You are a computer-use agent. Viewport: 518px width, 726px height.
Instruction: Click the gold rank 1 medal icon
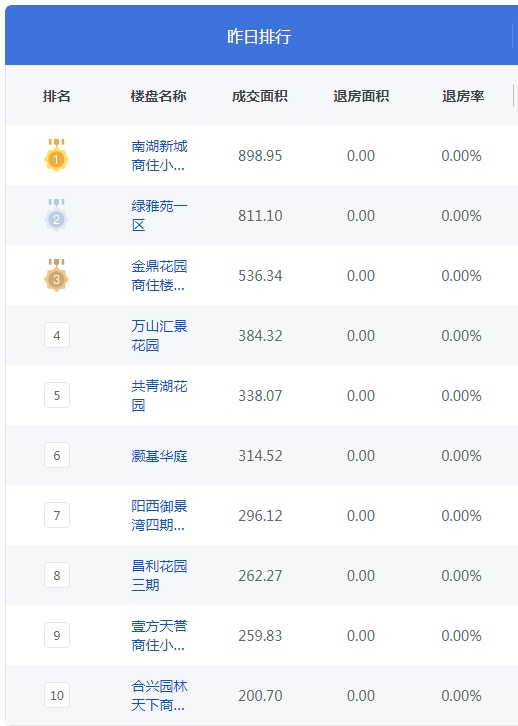[56, 155]
